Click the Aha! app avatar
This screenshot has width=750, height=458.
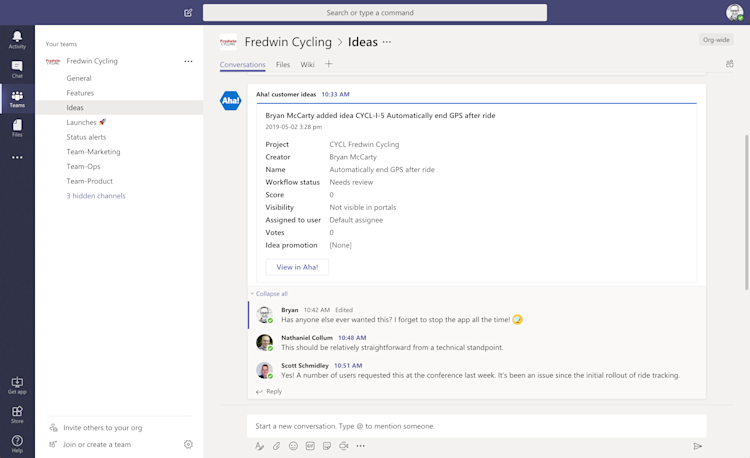pos(231,100)
